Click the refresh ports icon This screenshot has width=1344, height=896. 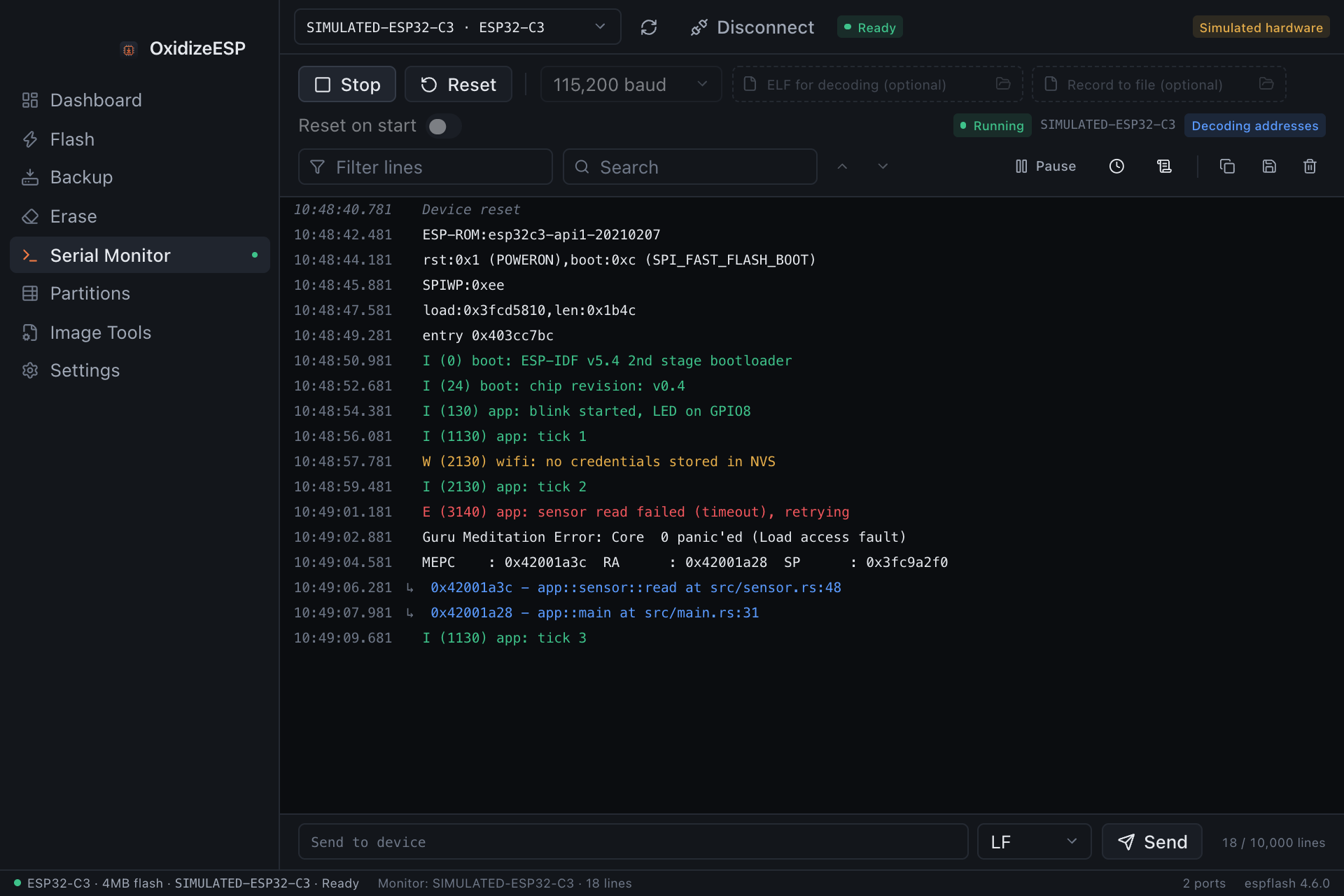(649, 27)
